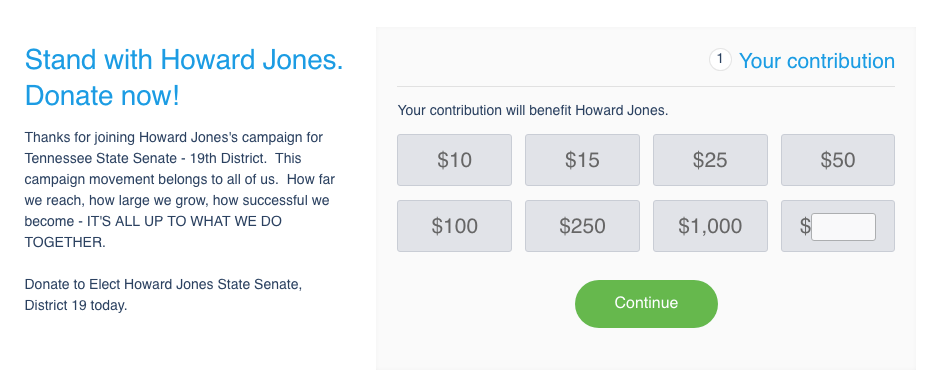The height and width of the screenshot is (384, 927).
Task: Click the green Continue button
Action: 646,304
